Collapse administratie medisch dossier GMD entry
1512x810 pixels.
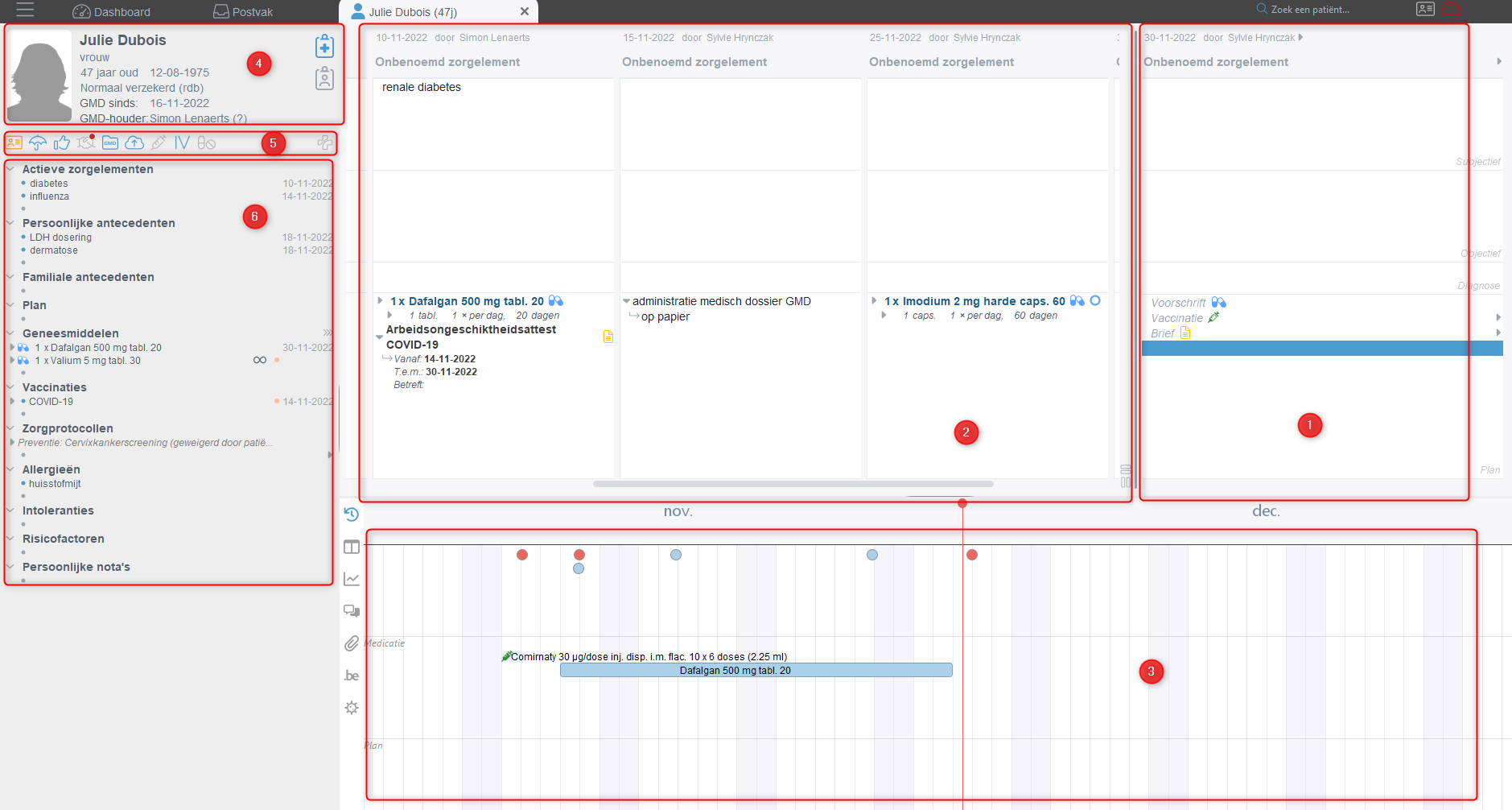626,301
